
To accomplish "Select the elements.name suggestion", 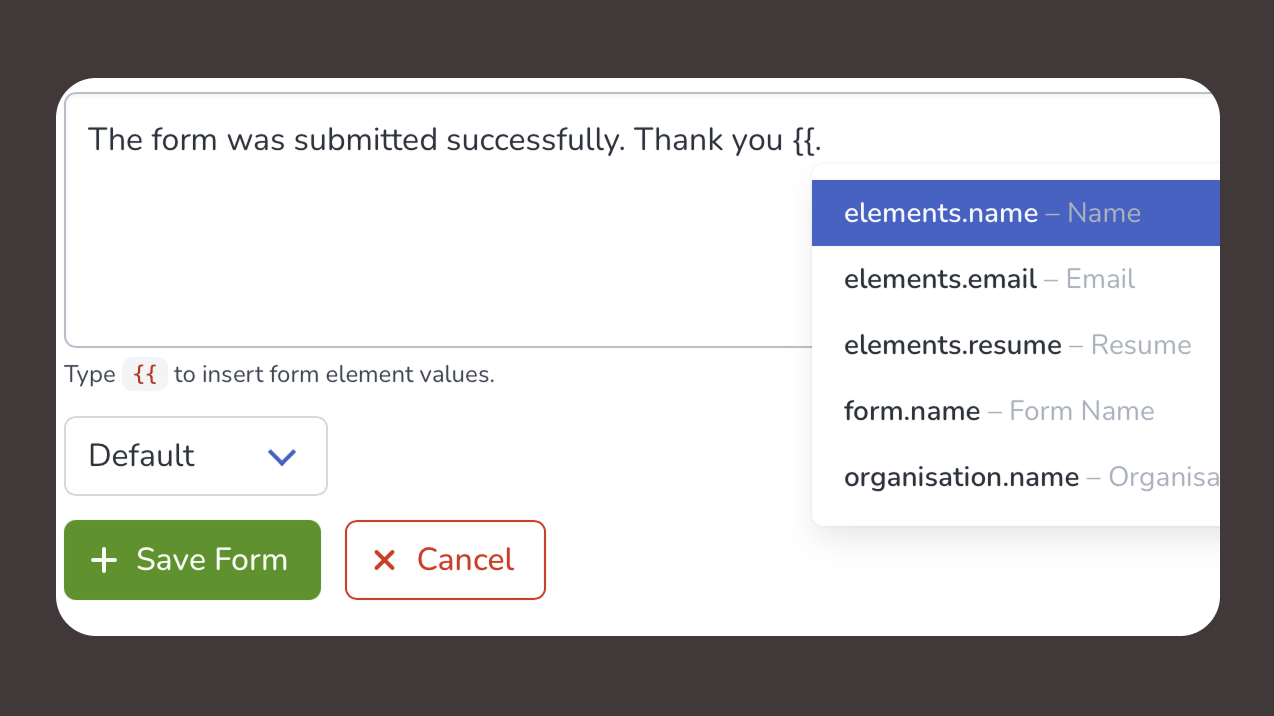I will click(941, 213).
